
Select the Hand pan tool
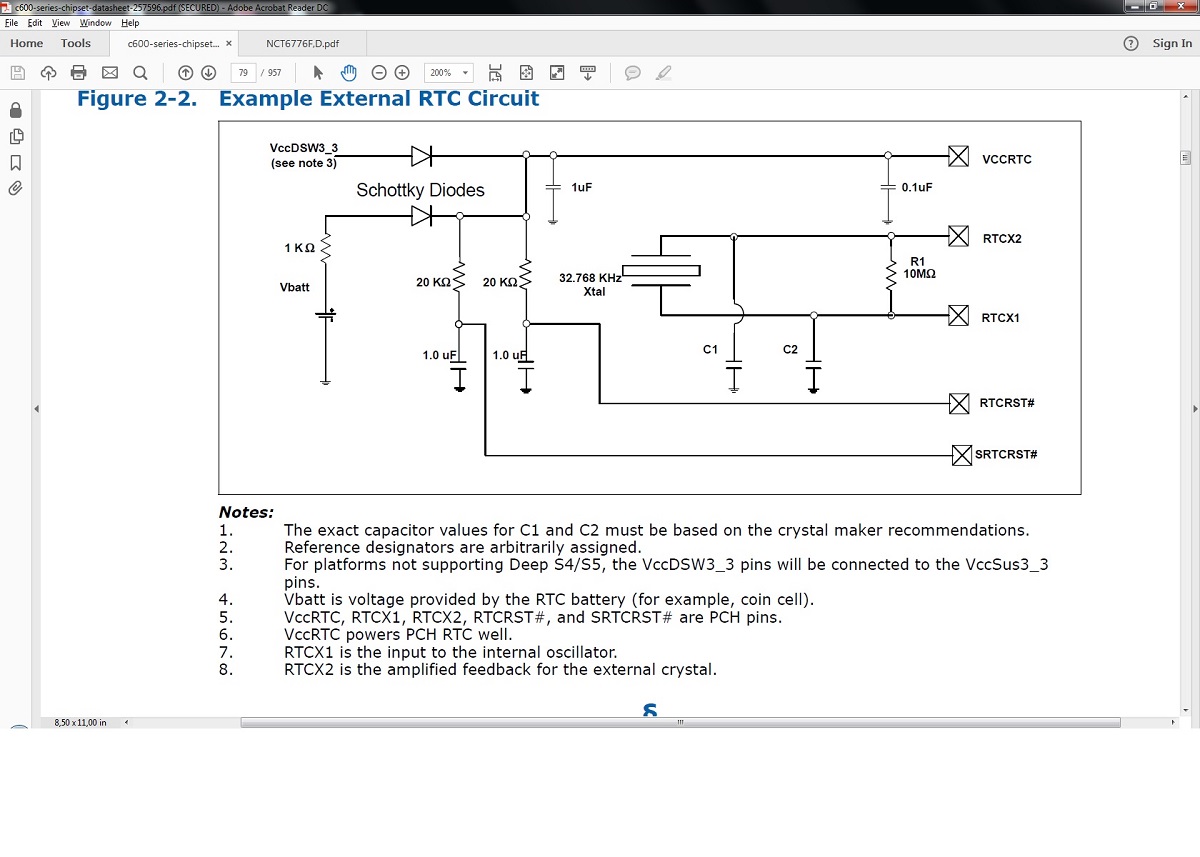pyautogui.click(x=348, y=72)
